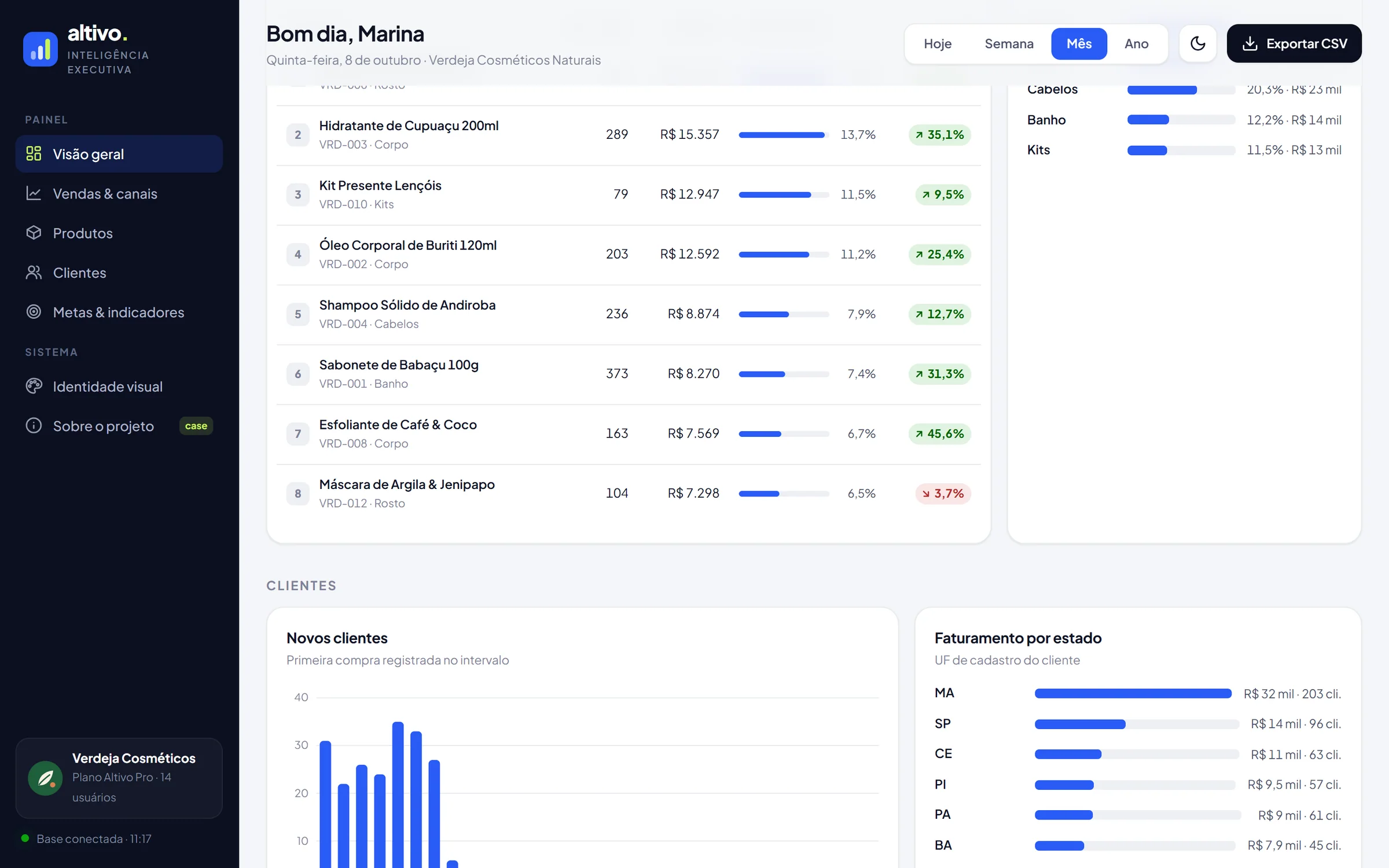Open the Produtos section

(119, 233)
